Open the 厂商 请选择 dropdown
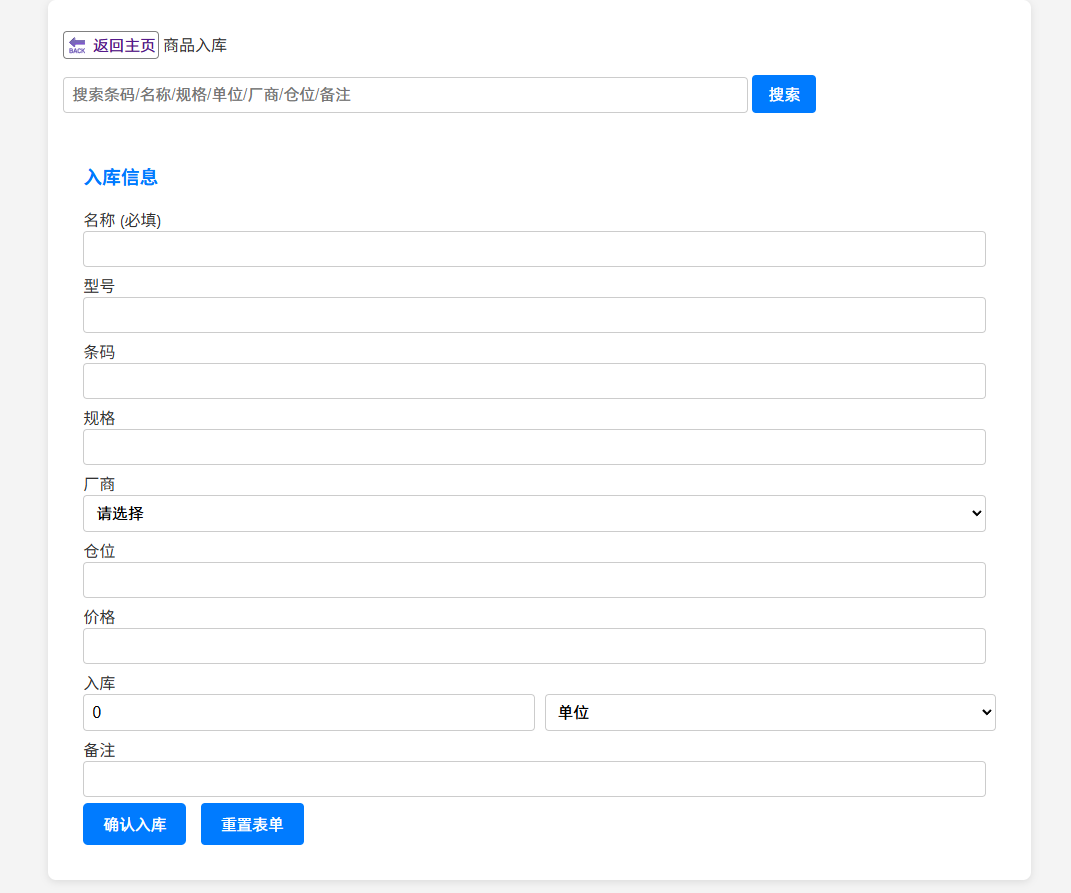This screenshot has width=1071, height=893. click(534, 513)
